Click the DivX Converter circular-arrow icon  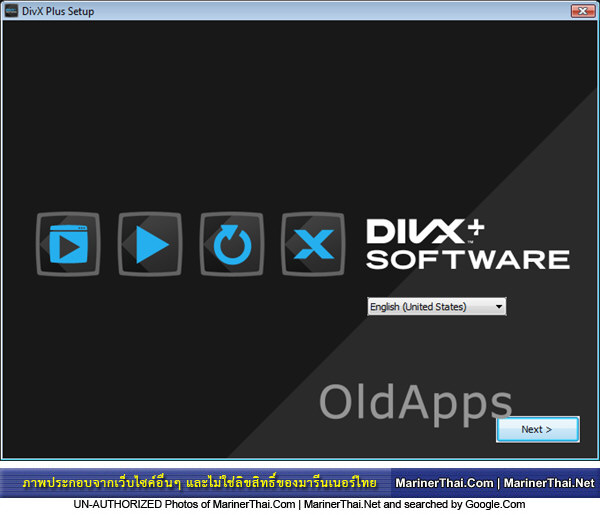click(232, 244)
